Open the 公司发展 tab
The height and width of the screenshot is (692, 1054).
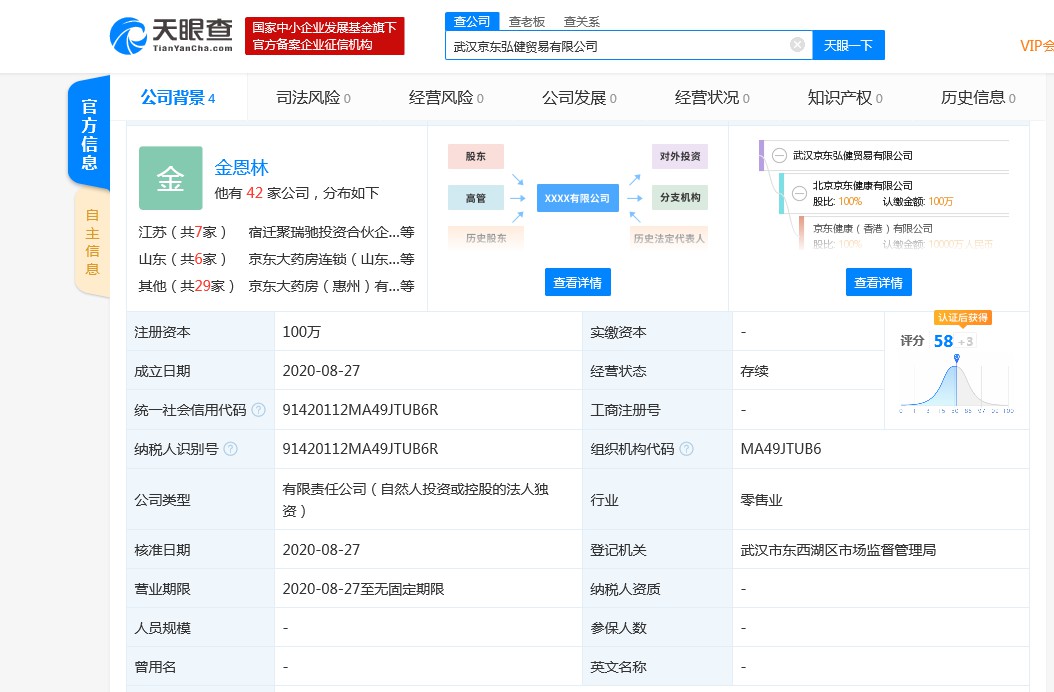[x=579, y=98]
